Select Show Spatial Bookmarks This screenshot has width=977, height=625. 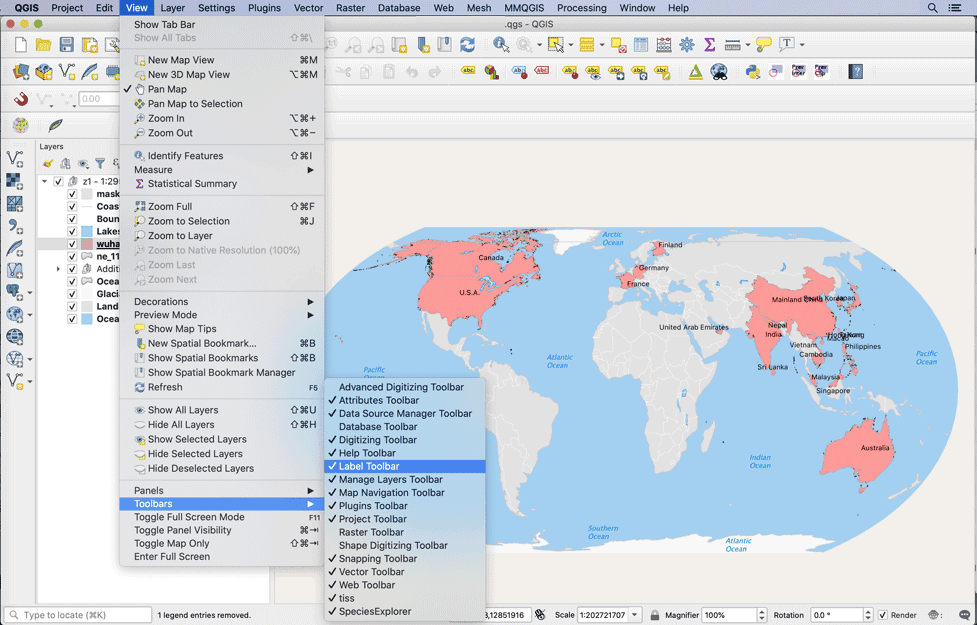click(x=222, y=358)
